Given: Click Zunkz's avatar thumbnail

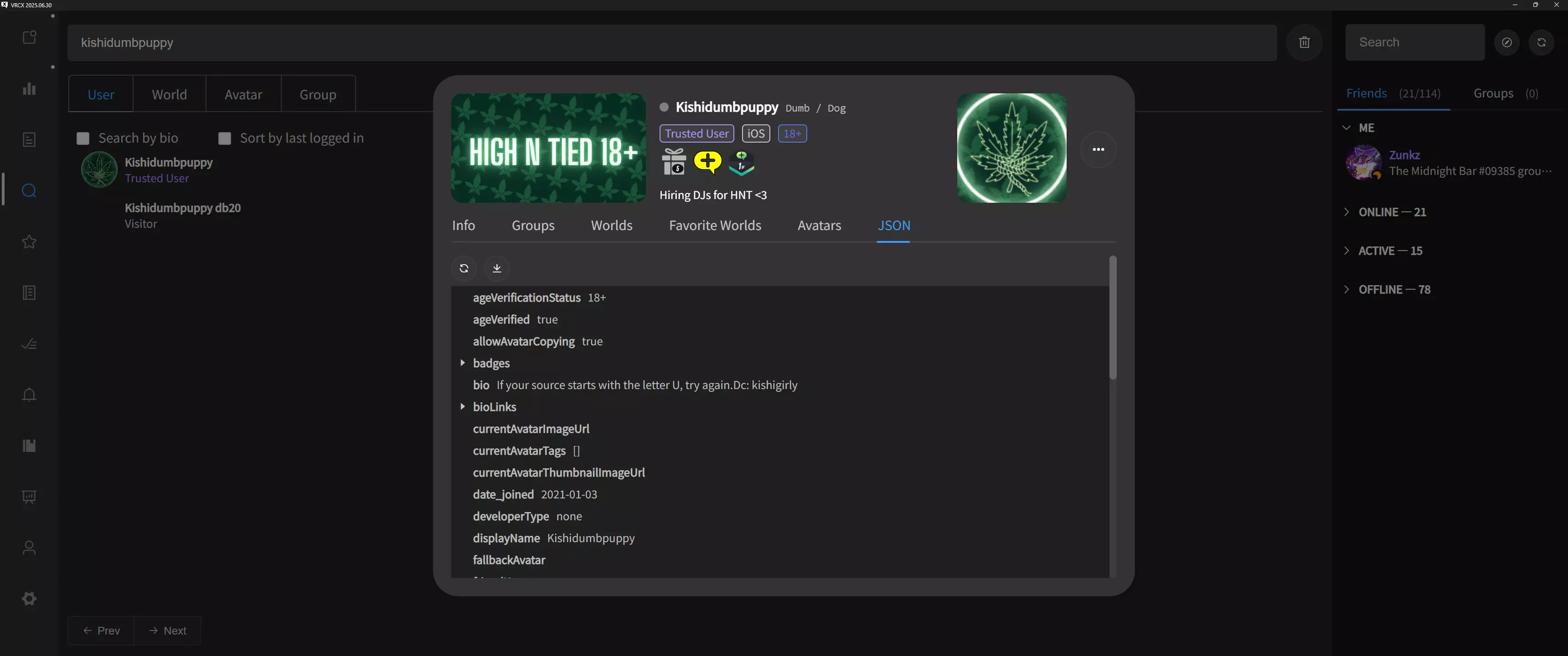Looking at the screenshot, I should tap(1363, 163).
